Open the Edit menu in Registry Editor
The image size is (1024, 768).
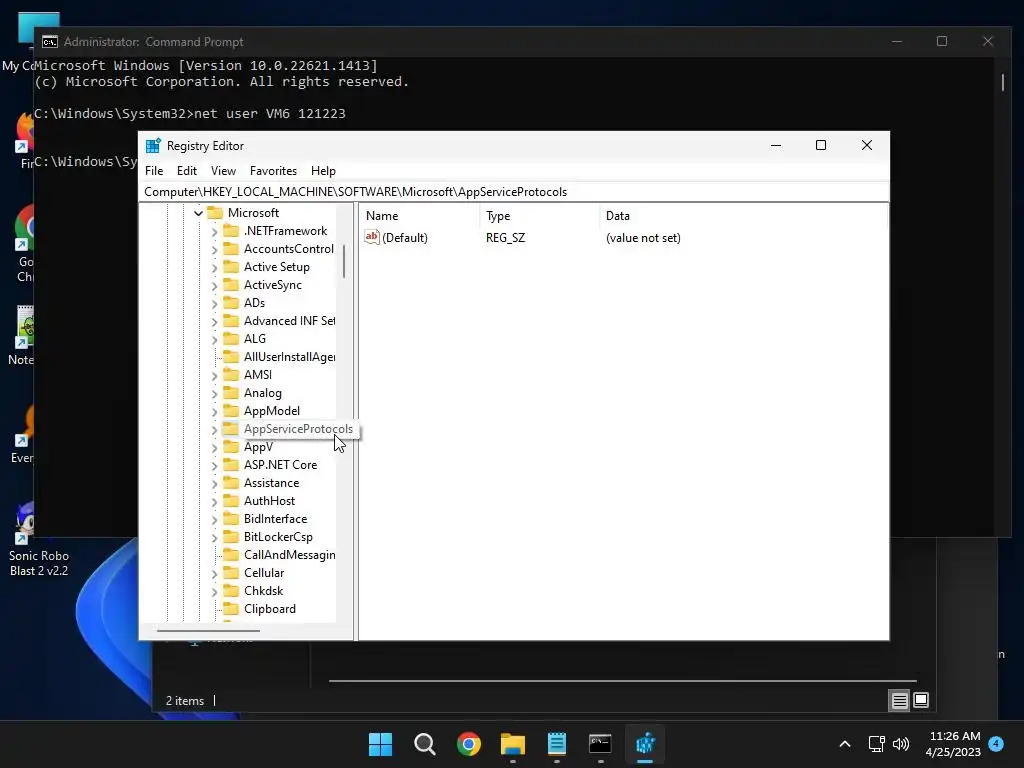pyautogui.click(x=187, y=170)
